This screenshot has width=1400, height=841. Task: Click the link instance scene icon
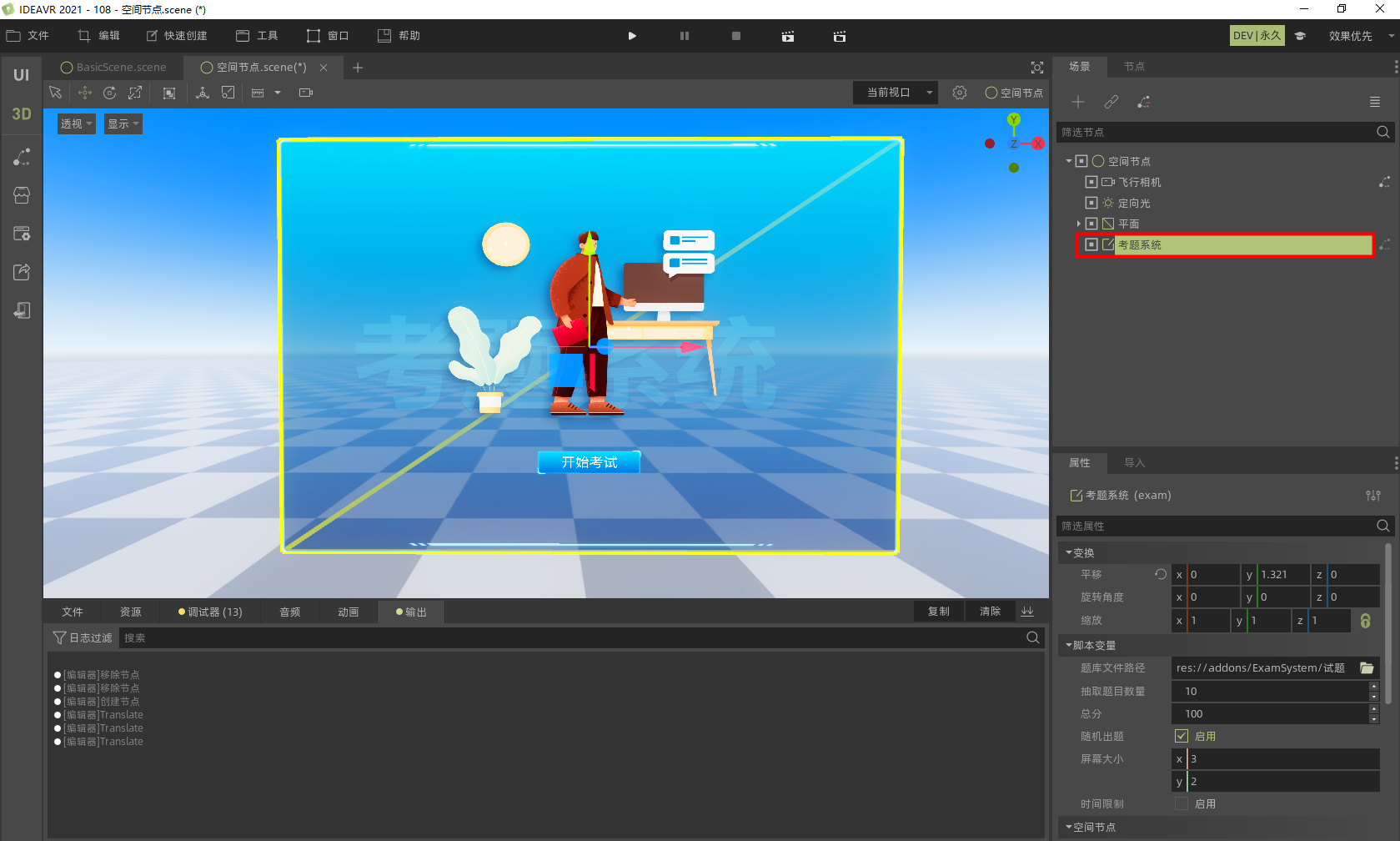click(x=1111, y=102)
